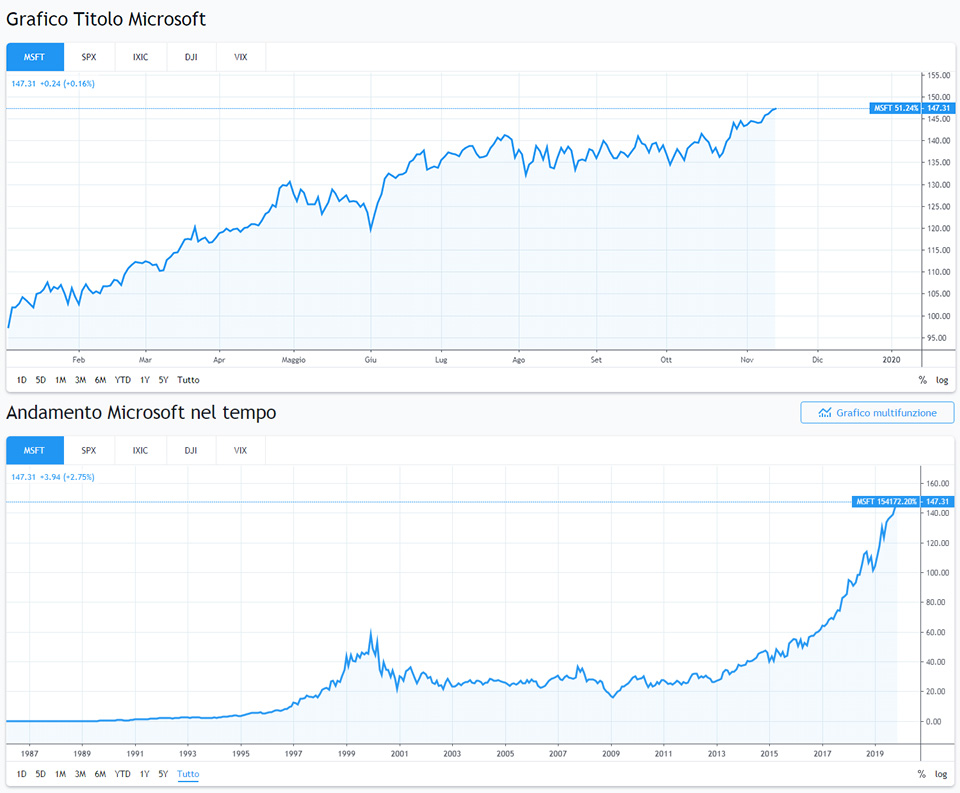Open IXIC tab in top chart
This screenshot has width=960, height=793.
(x=140, y=57)
